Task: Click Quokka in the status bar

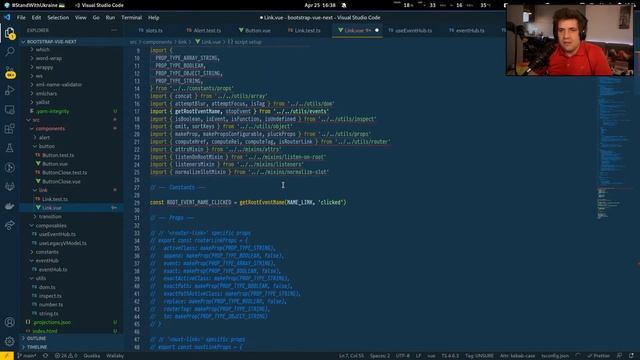Action: [x=91, y=356]
